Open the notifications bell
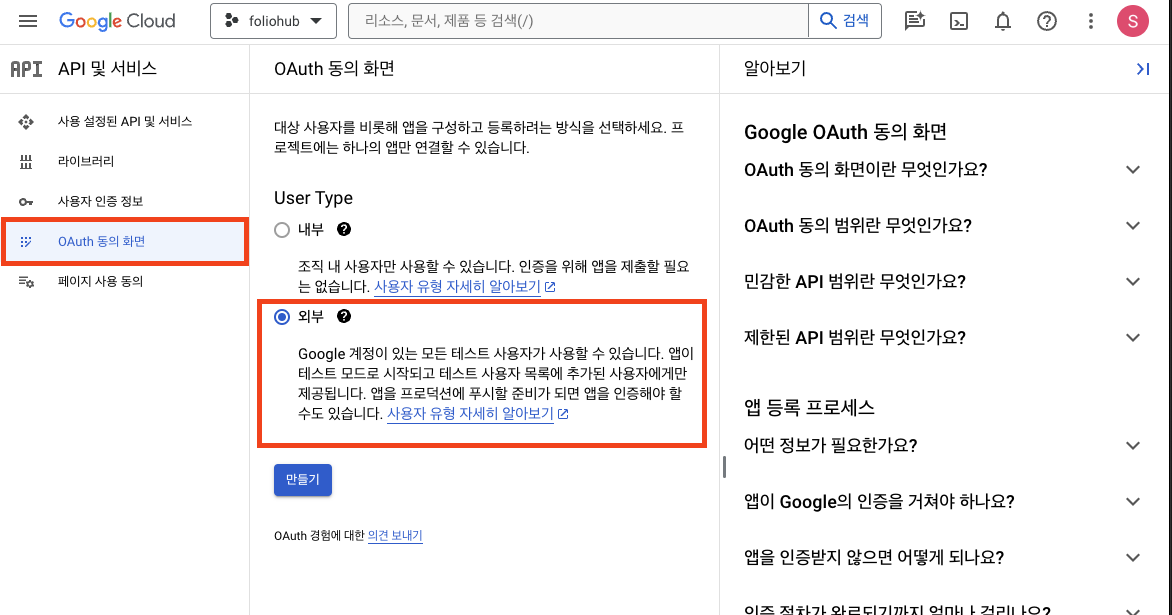 point(1003,21)
